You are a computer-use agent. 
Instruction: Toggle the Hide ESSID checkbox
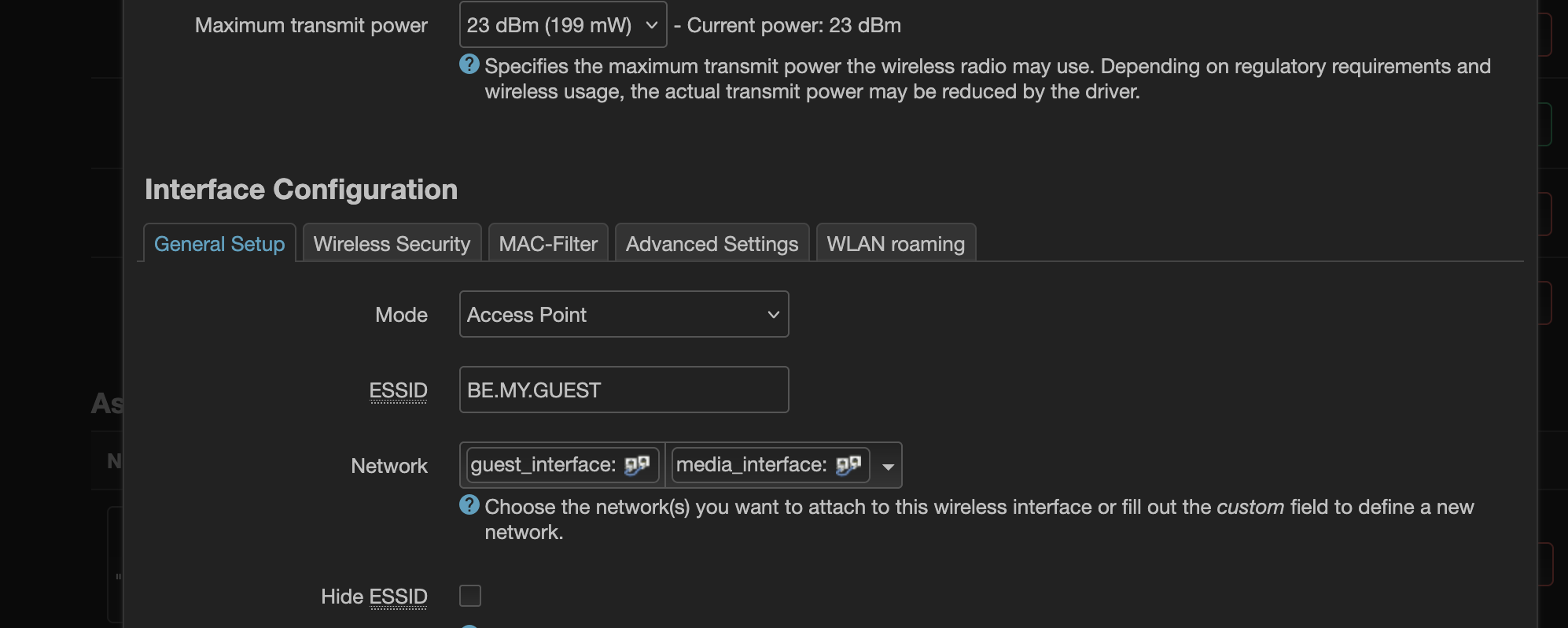tap(470, 596)
